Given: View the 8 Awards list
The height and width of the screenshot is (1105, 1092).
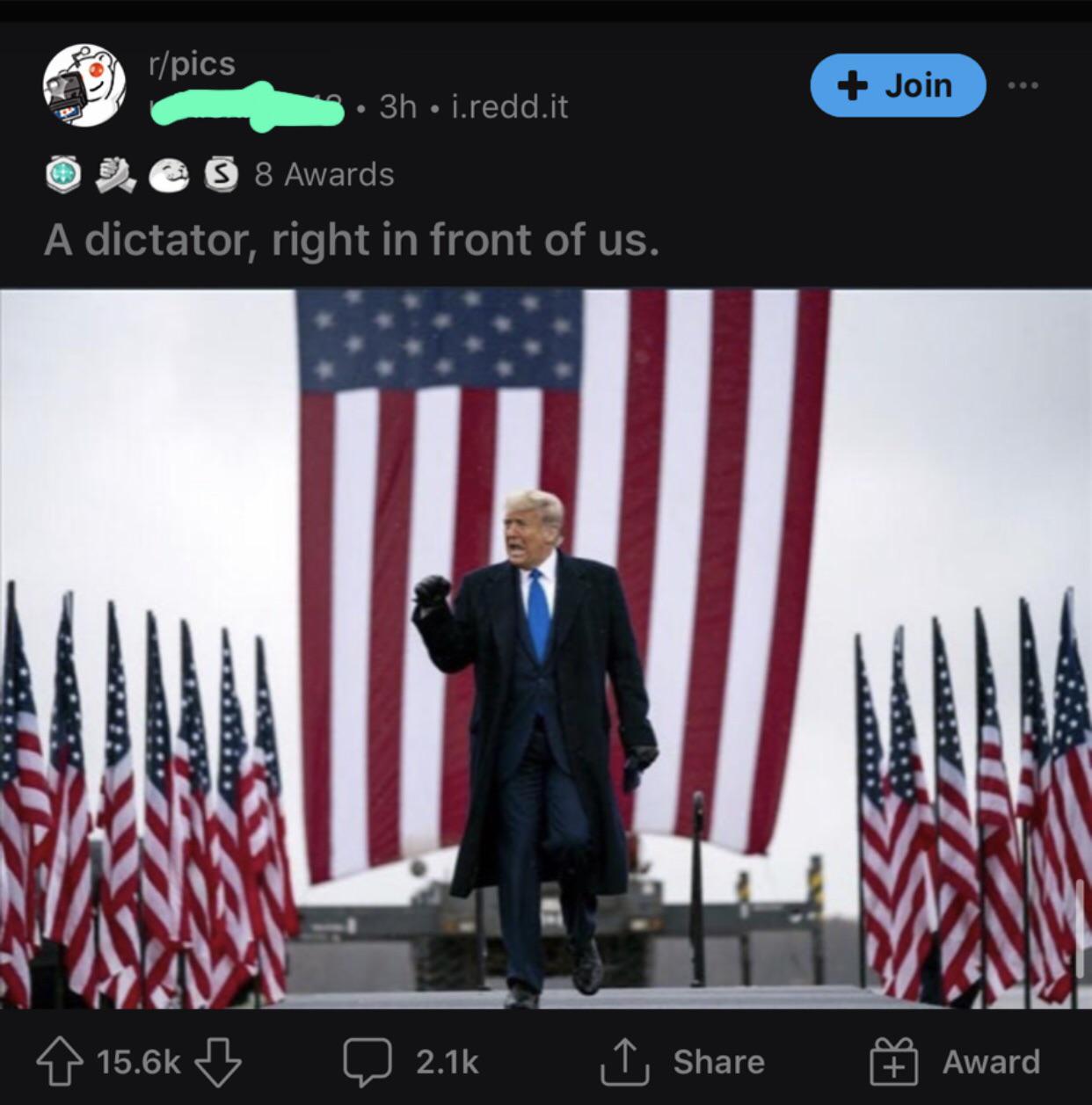Looking at the screenshot, I should (324, 174).
